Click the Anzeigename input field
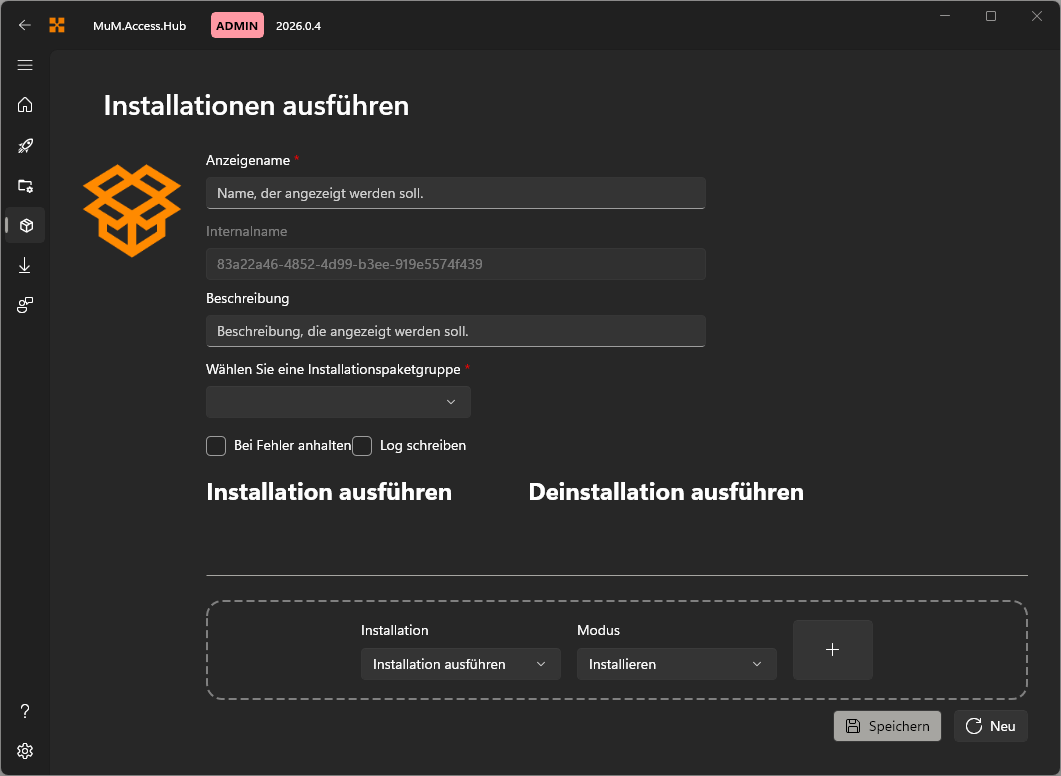The height and width of the screenshot is (776, 1061). [455, 193]
